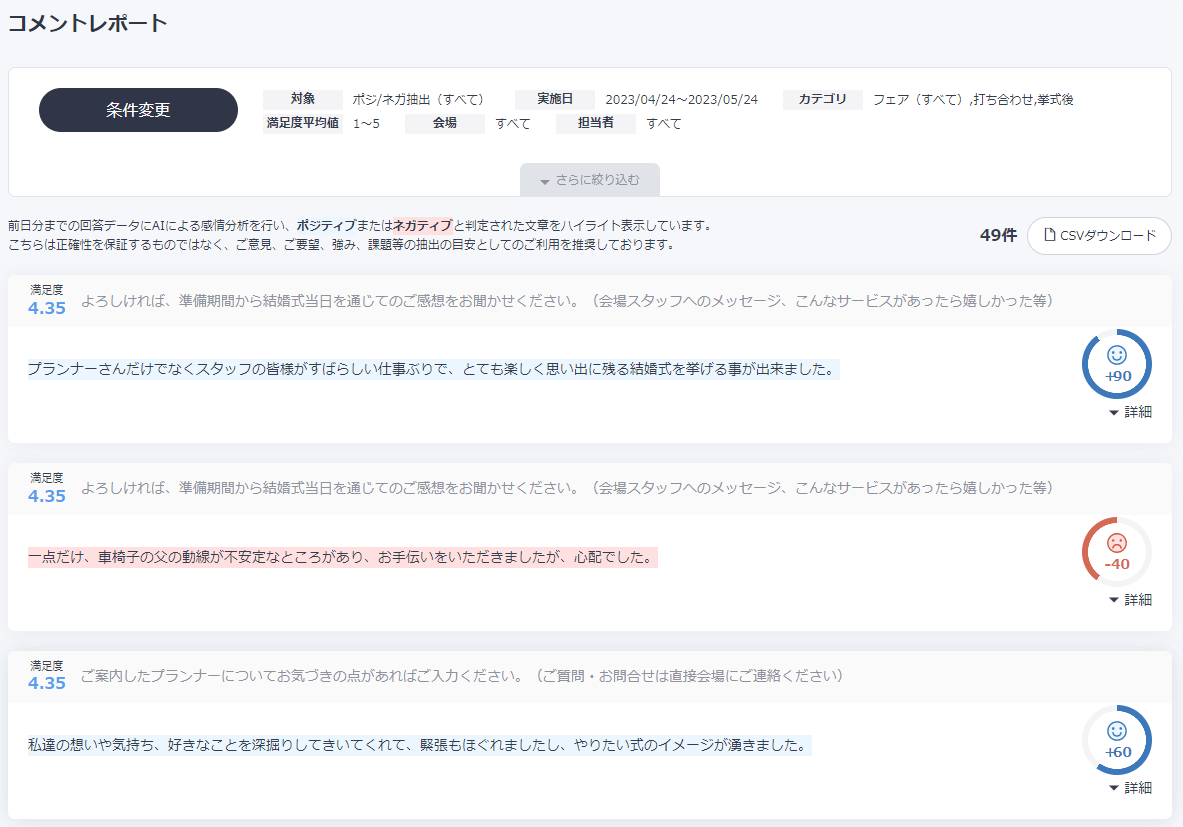Click the すべて value next to 担当者

click(664, 124)
